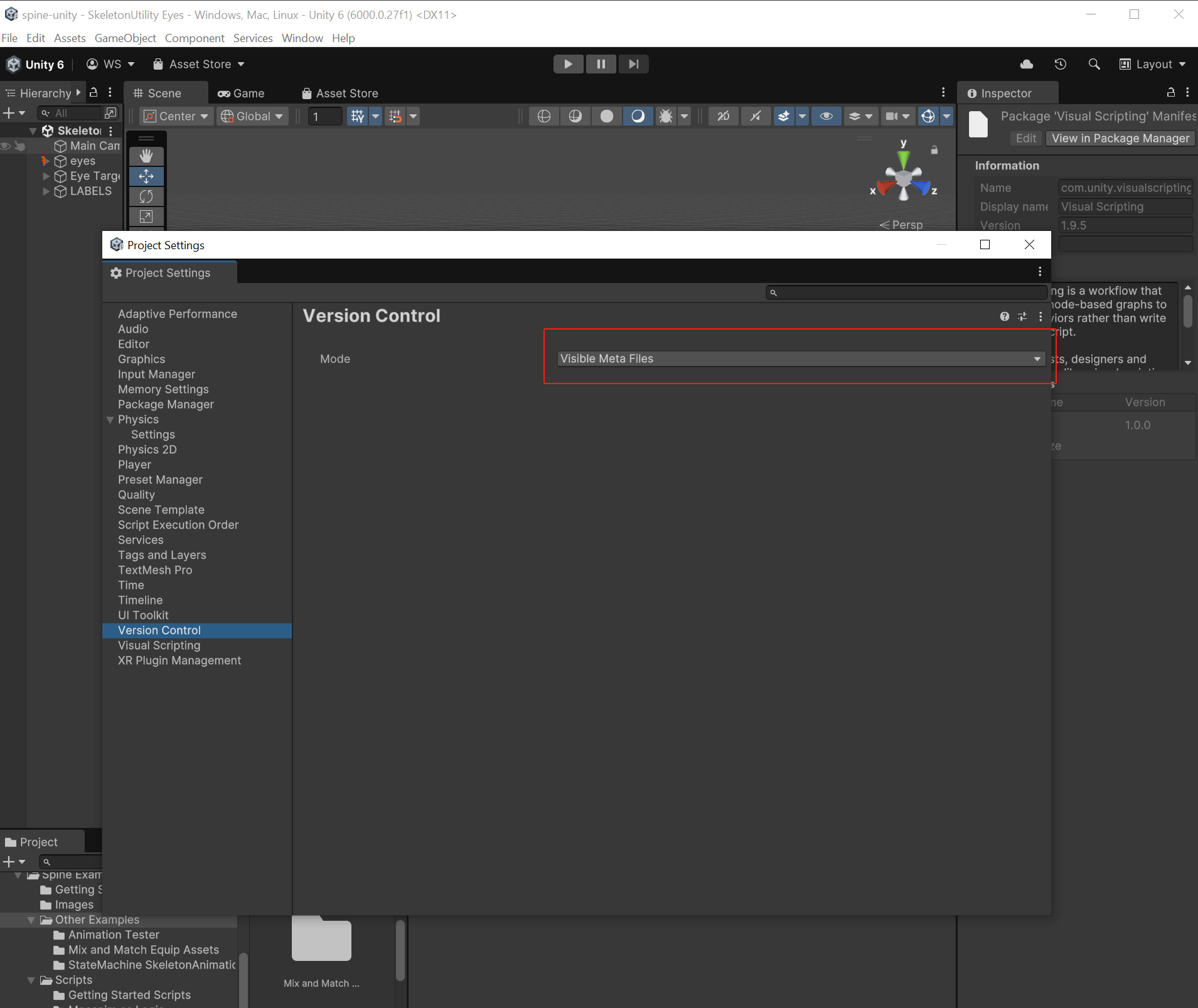Open Undo History via the clock icon
1198x1008 pixels.
tap(1060, 64)
